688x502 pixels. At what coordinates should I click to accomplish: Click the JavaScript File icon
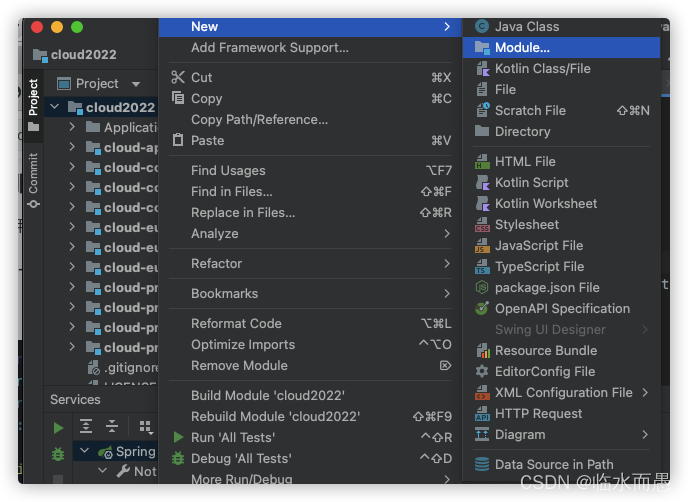click(482, 246)
